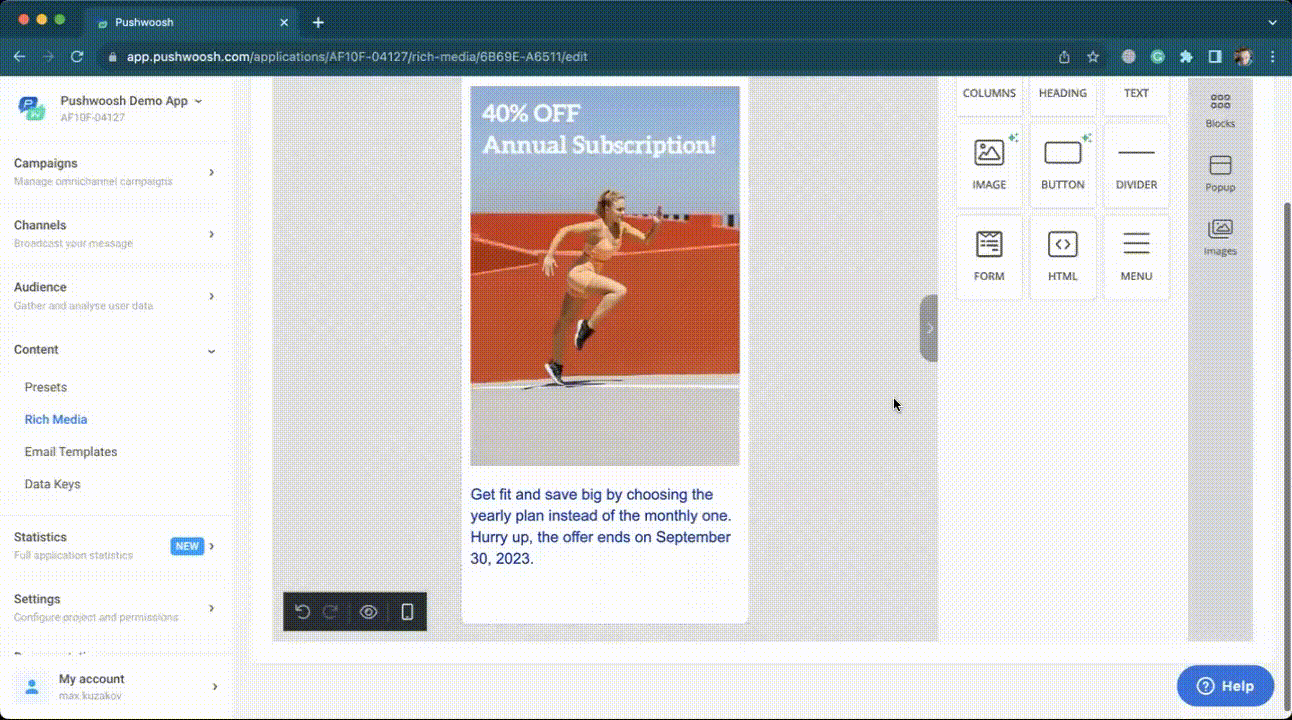1292x720 pixels.
Task: Click the browser forward arrow
Action: click(48, 57)
